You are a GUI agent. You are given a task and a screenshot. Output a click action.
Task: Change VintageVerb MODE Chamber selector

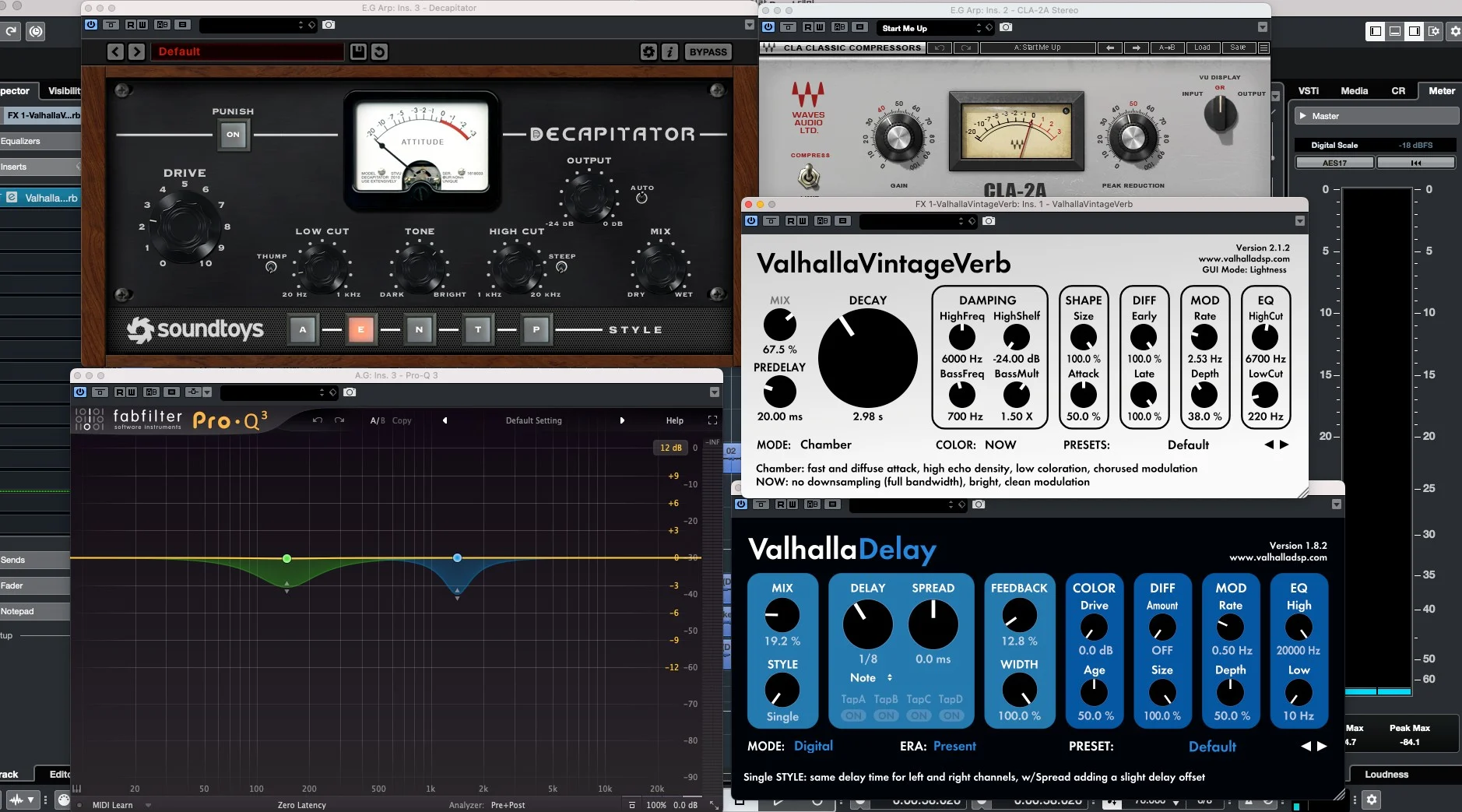(825, 445)
